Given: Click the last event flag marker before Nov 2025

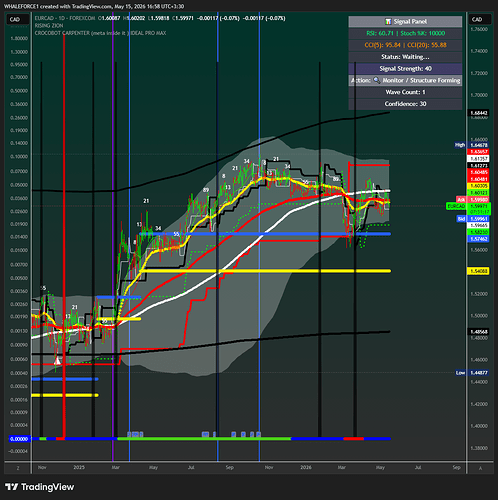Looking at the screenshot, I should (258, 434).
